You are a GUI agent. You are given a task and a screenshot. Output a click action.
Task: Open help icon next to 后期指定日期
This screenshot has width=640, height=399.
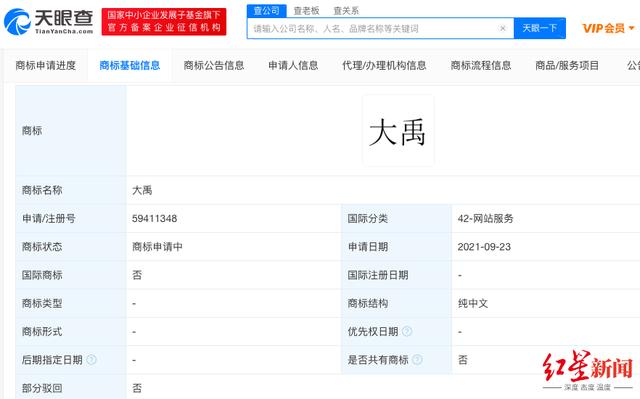click(x=91, y=360)
